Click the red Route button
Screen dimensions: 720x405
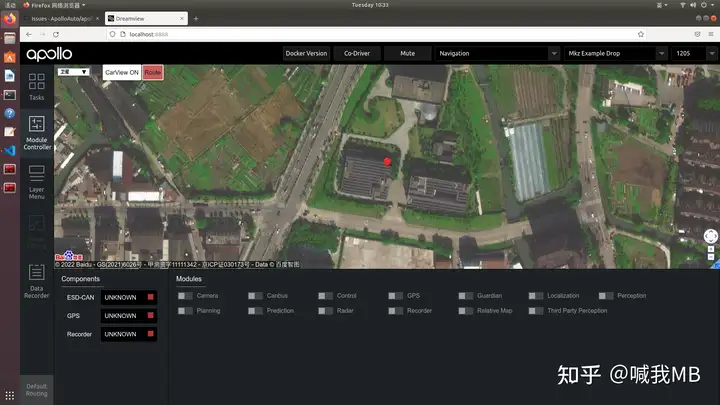[152, 73]
